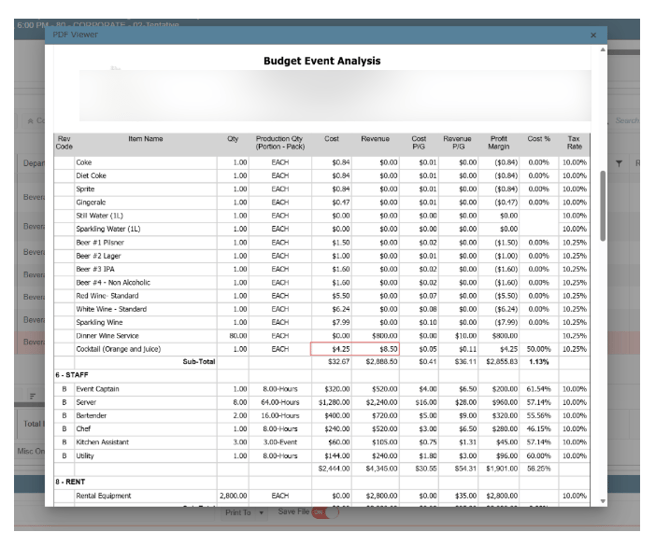Click the Revenue column header
Screen dimensions: 670x546
375,139
